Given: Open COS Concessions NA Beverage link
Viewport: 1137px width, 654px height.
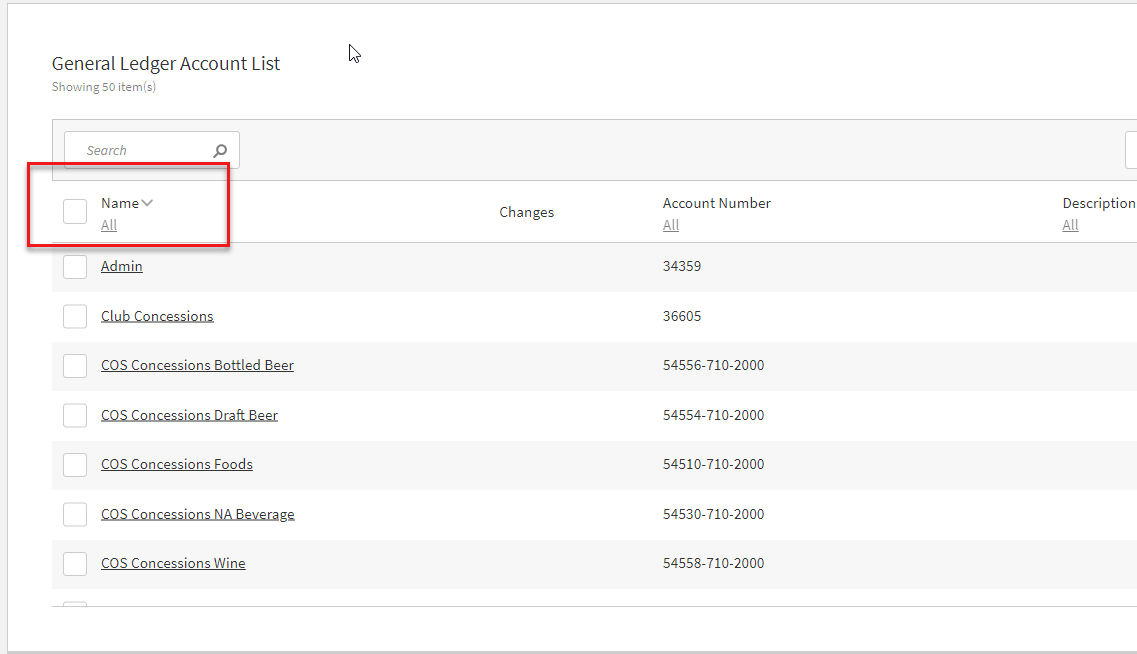Looking at the screenshot, I should pos(197,514).
